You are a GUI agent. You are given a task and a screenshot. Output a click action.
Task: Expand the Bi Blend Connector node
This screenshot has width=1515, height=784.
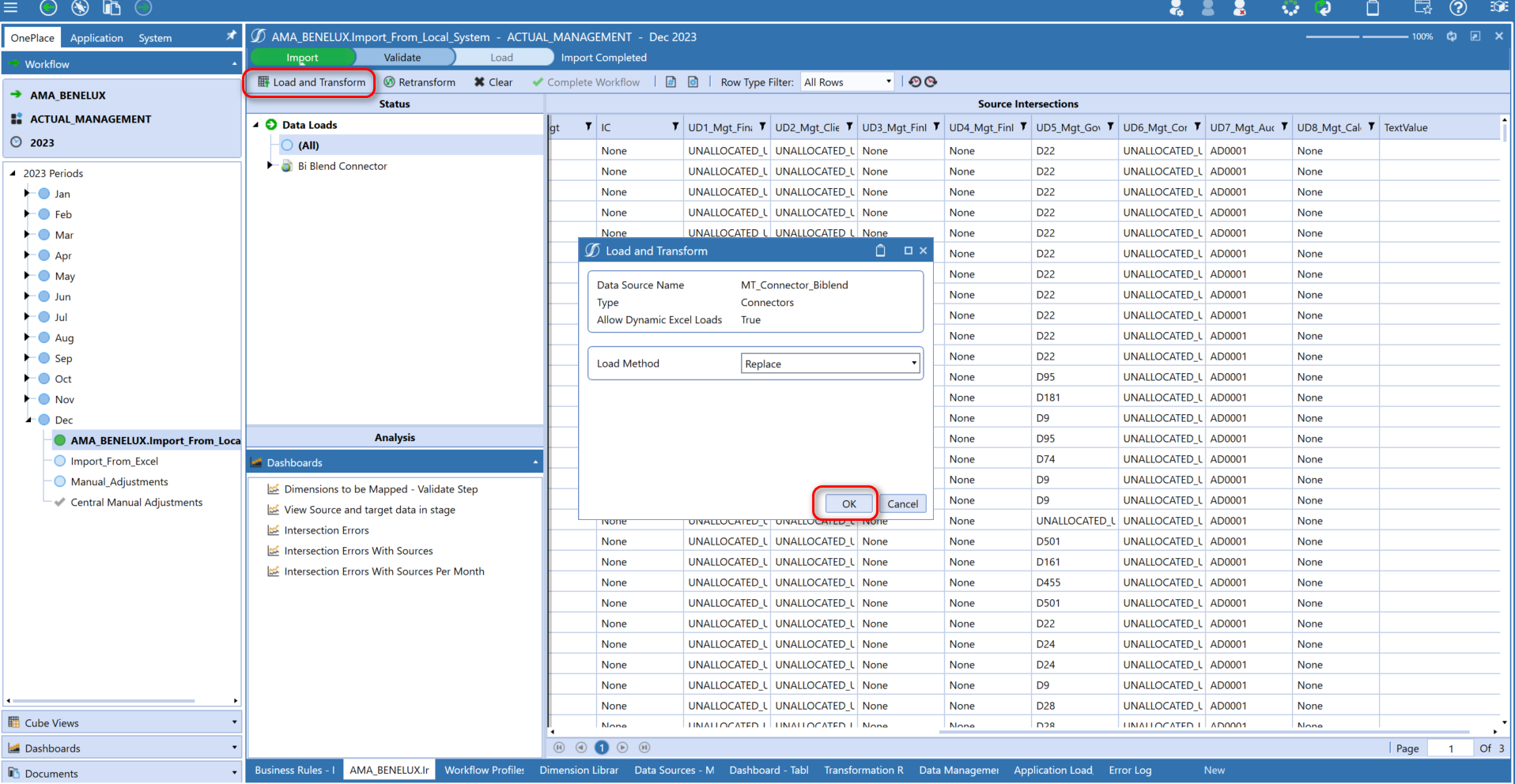click(269, 166)
